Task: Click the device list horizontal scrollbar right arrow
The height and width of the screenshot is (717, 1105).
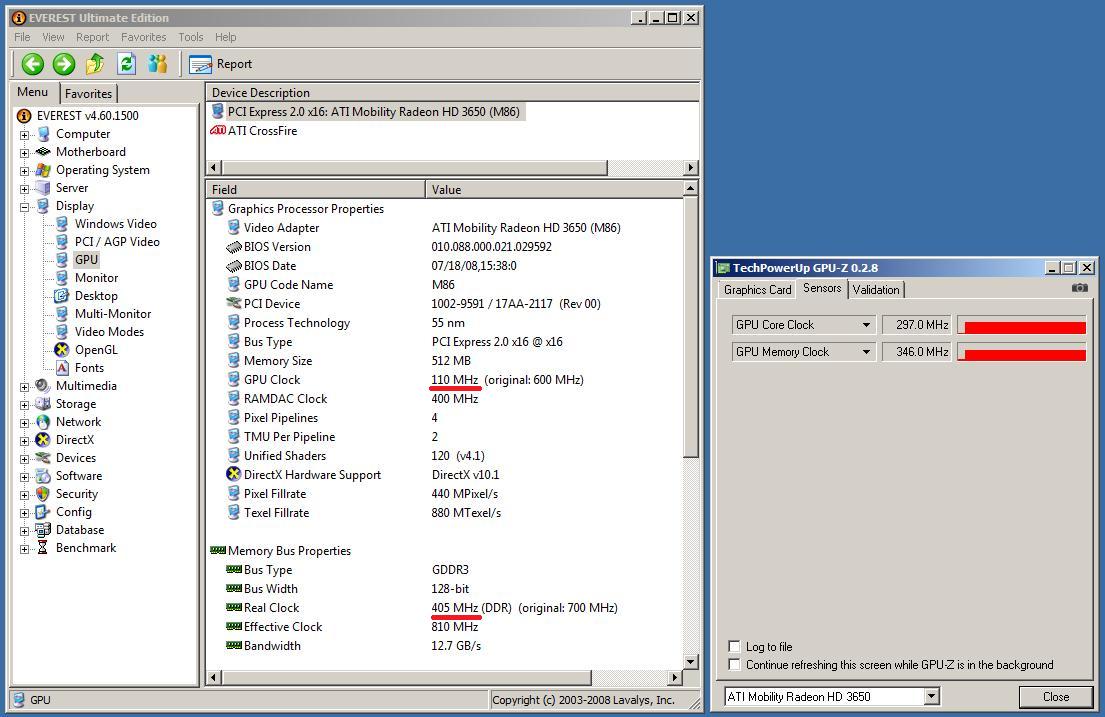Action: point(691,168)
